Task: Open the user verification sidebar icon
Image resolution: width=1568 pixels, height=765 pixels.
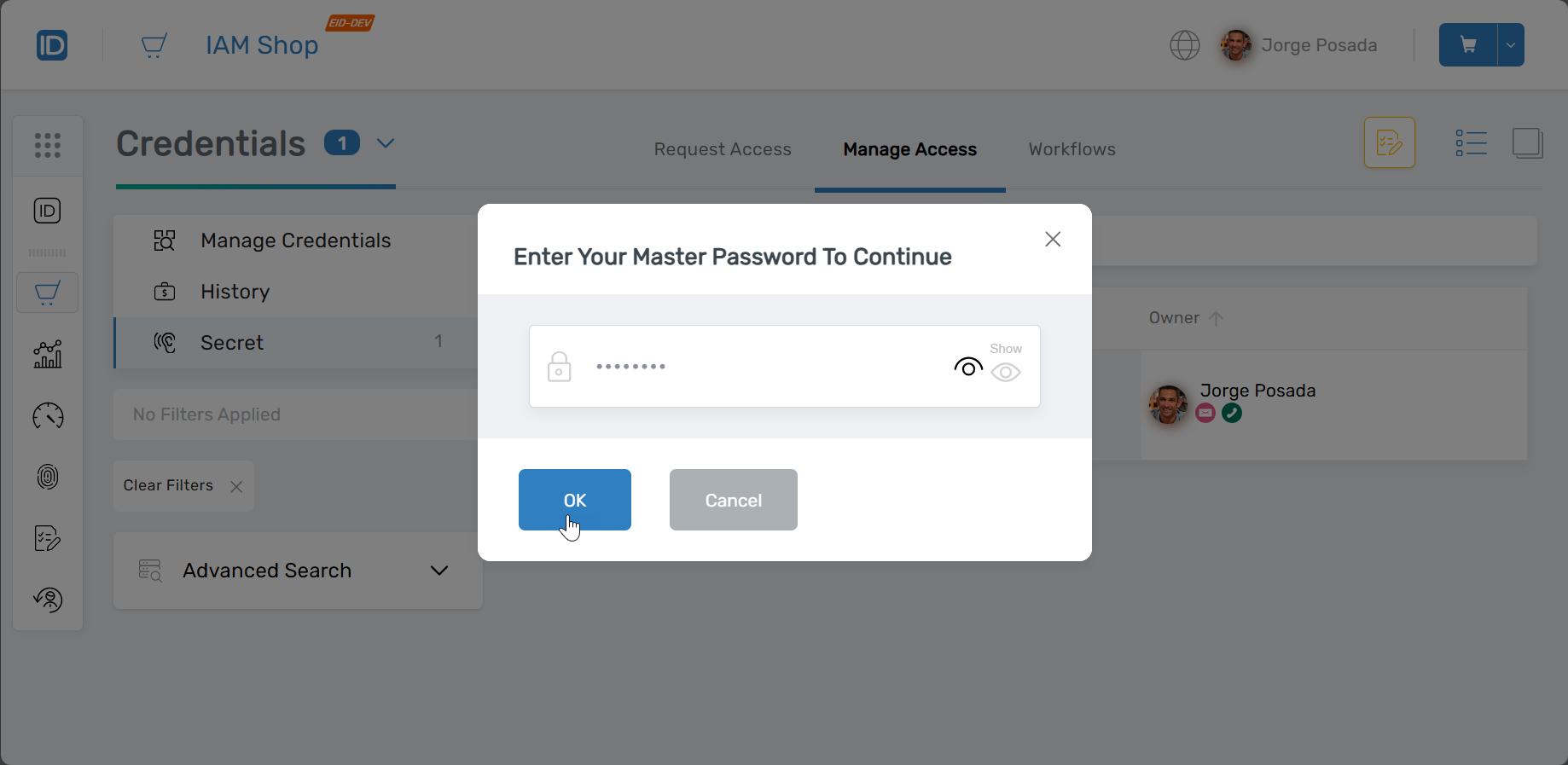Action: 47,600
